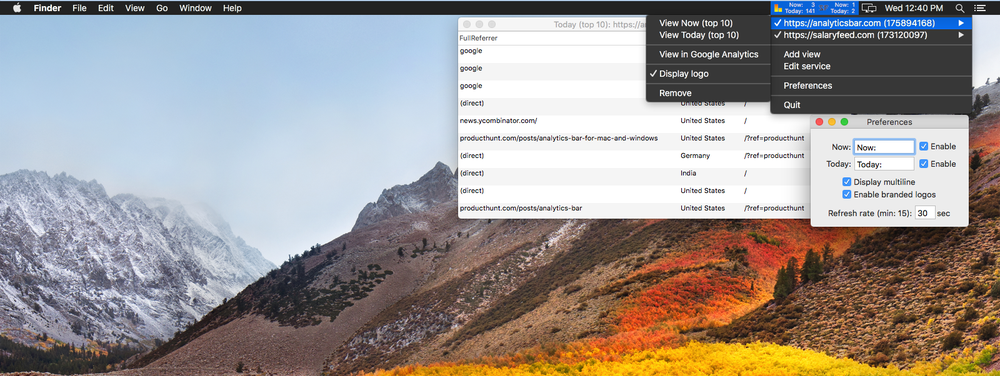
Task: Open Spotlight search magnifier
Action: pyautogui.click(x=960, y=8)
